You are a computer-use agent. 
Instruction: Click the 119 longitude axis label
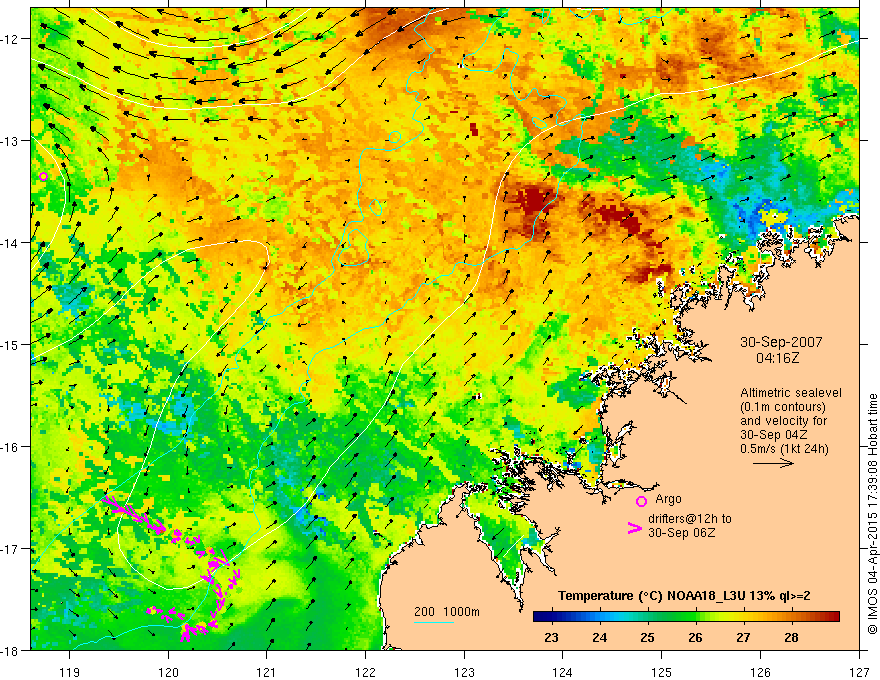coord(69,672)
